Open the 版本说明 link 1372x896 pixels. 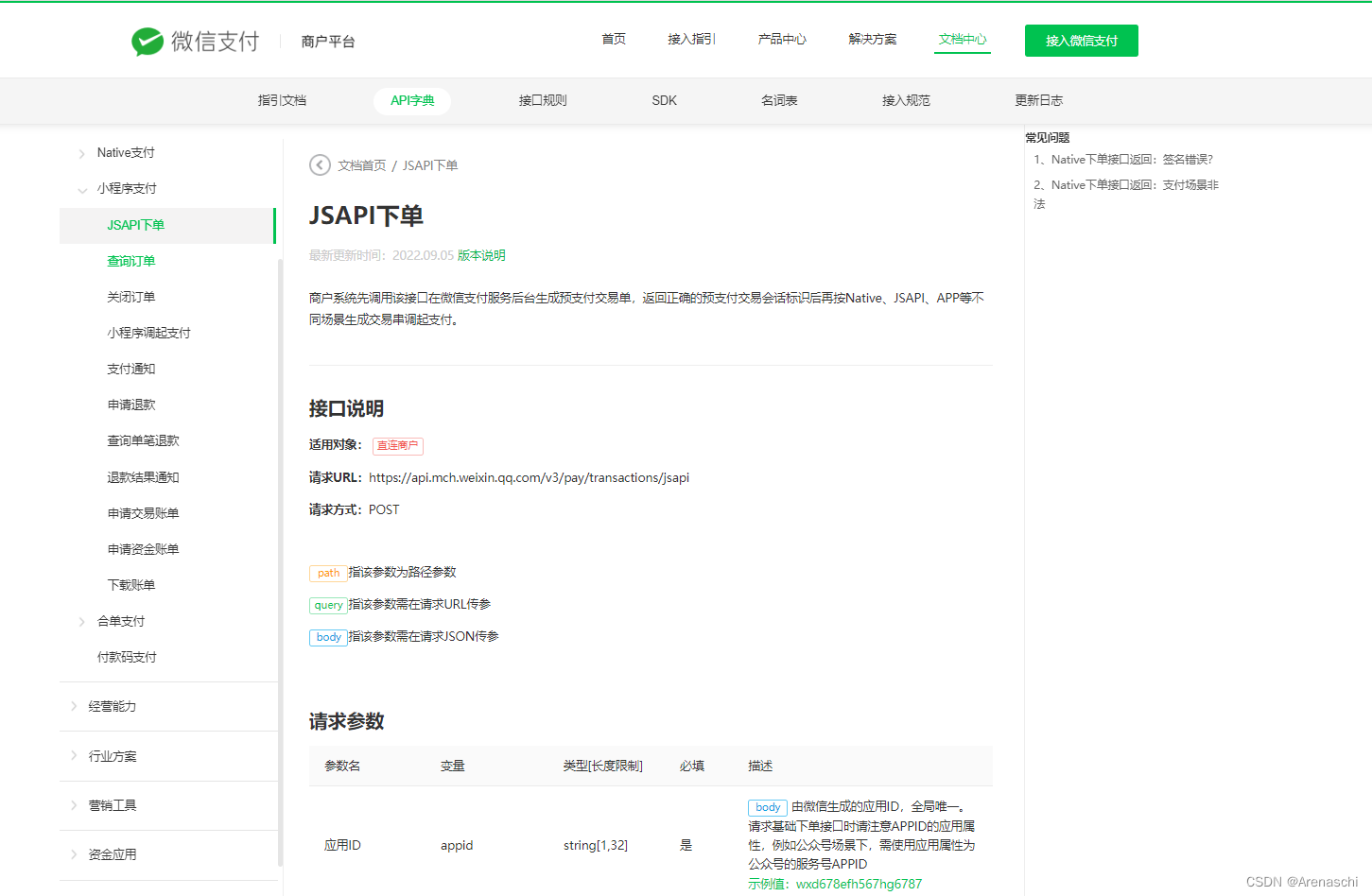tap(481, 255)
